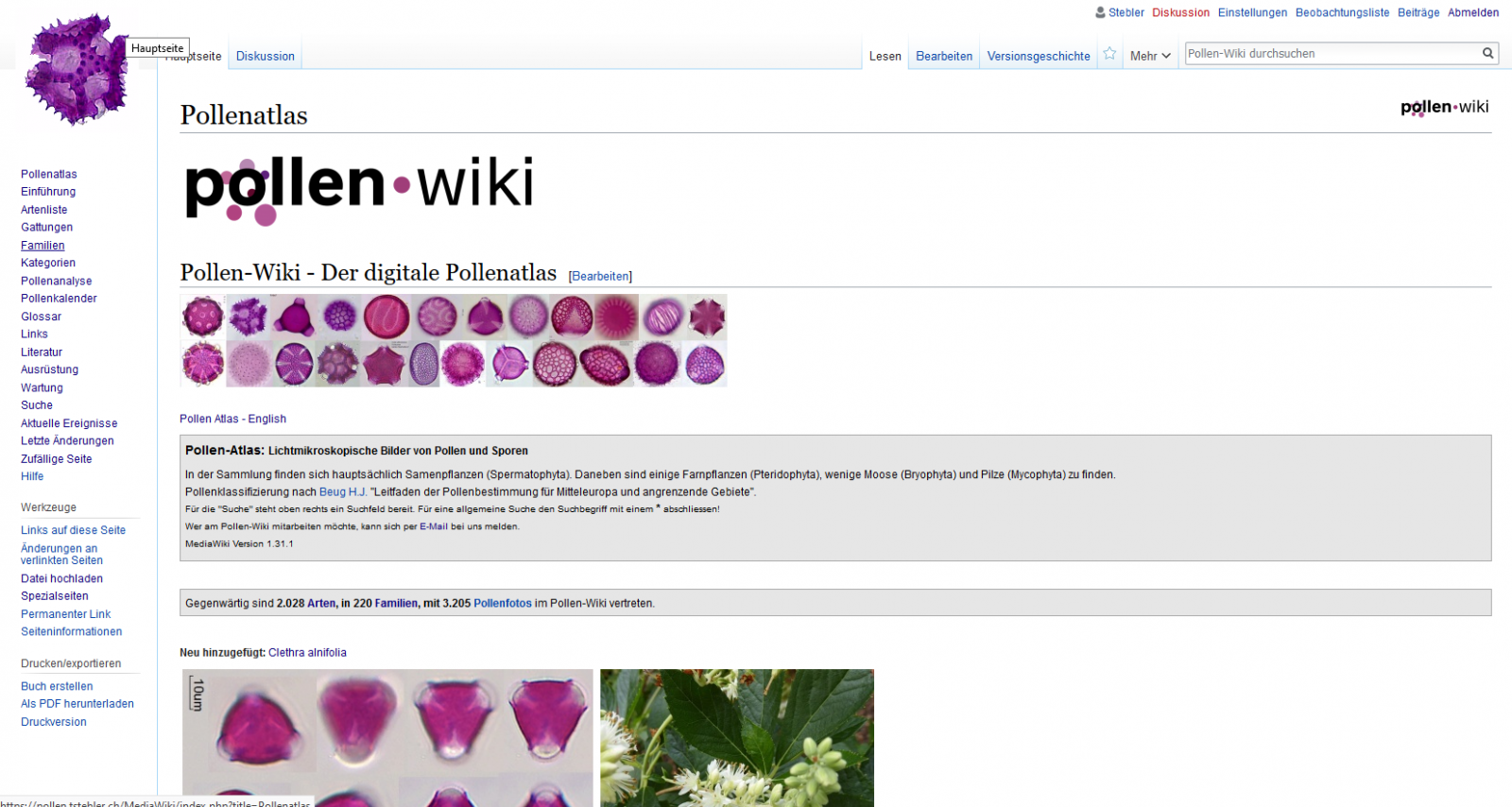Open the Versionsgeschichte tab
The width and height of the screenshot is (1512, 807).
click(x=1039, y=56)
